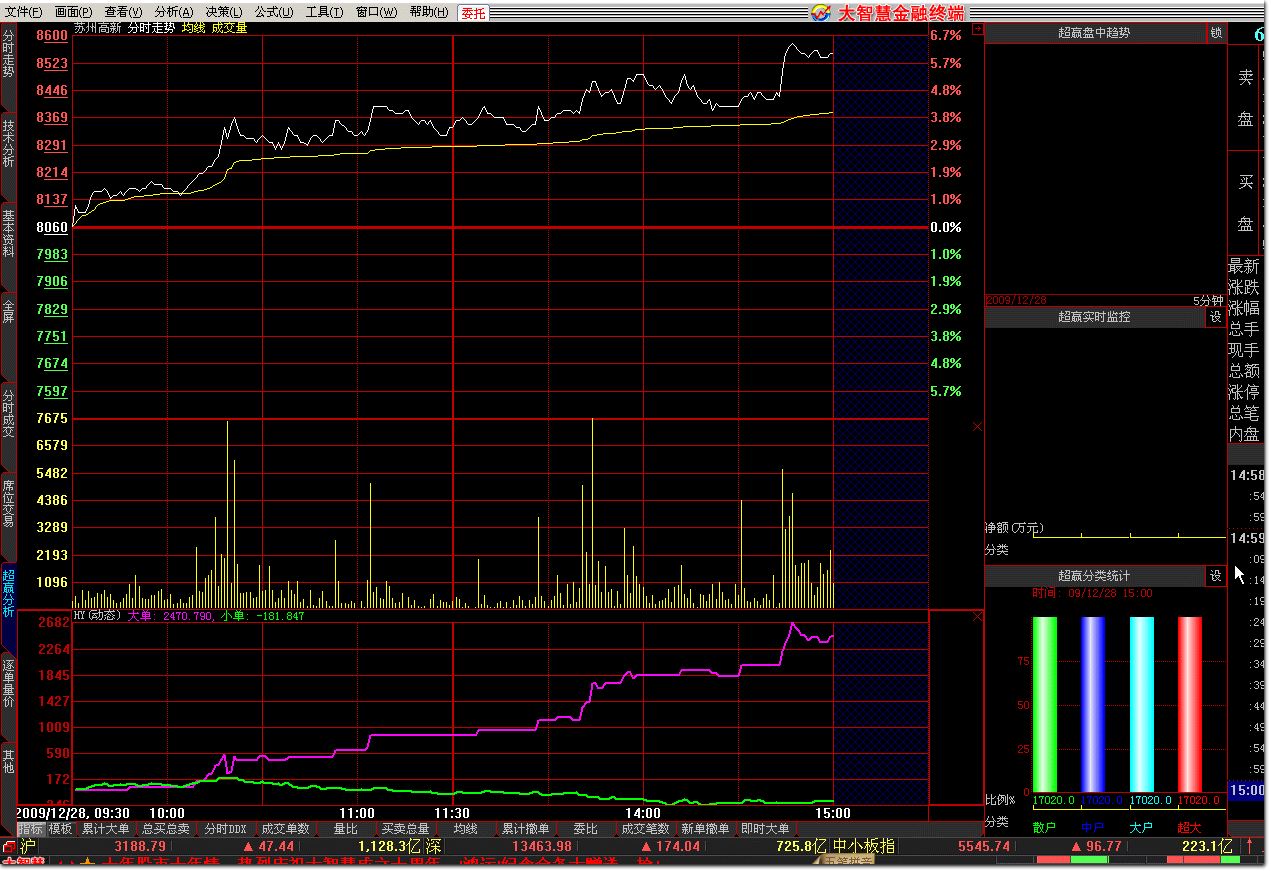Select the 总买总卖 indicator tab
This screenshot has width=1271, height=871.
(x=166, y=829)
